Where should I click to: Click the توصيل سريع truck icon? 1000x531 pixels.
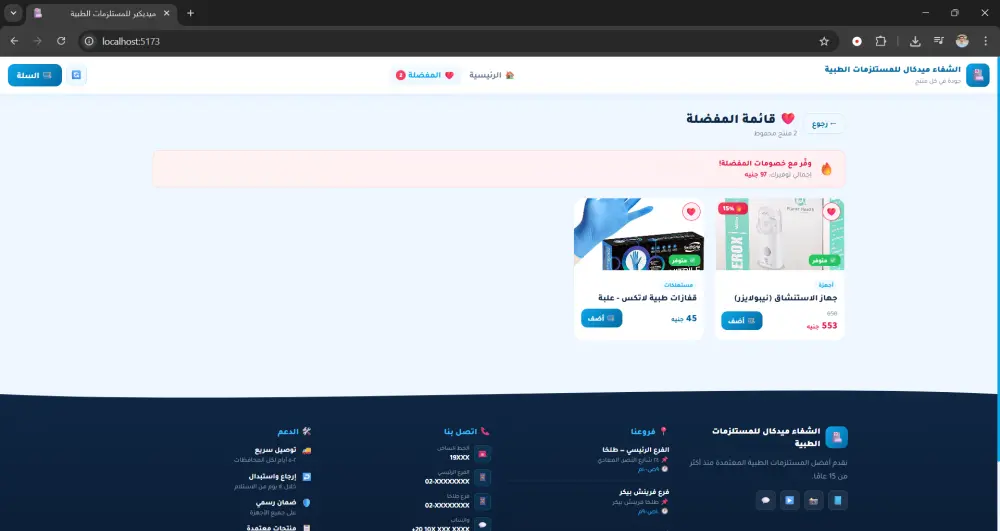(307, 450)
